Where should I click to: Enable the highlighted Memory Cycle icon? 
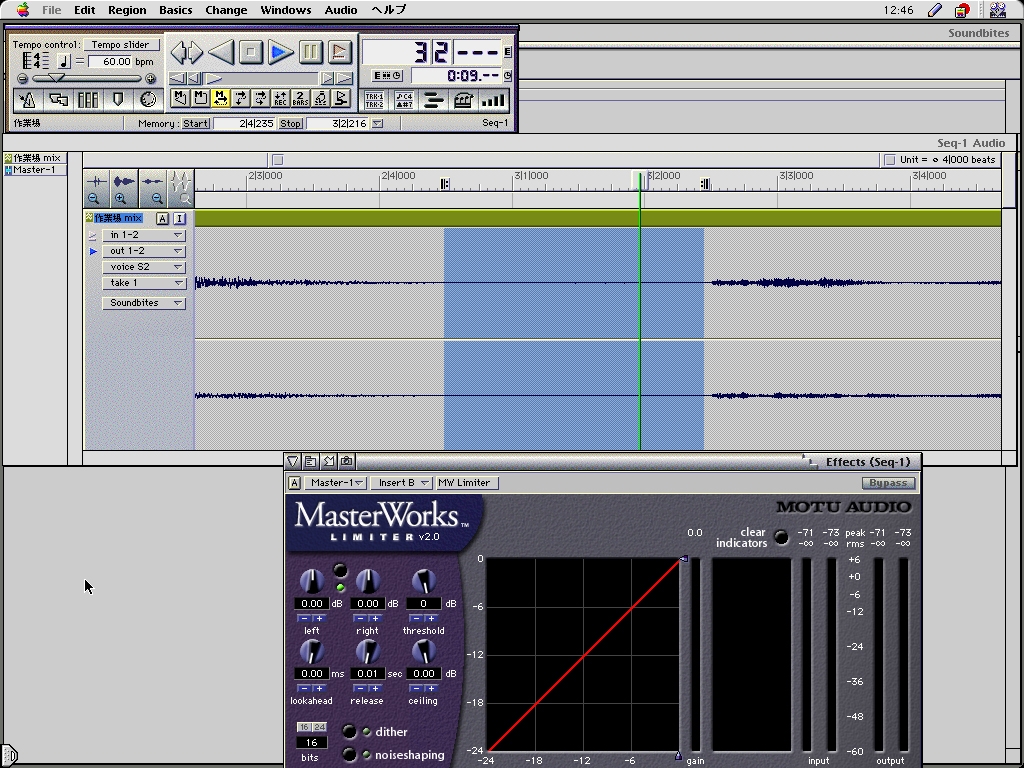(x=220, y=98)
